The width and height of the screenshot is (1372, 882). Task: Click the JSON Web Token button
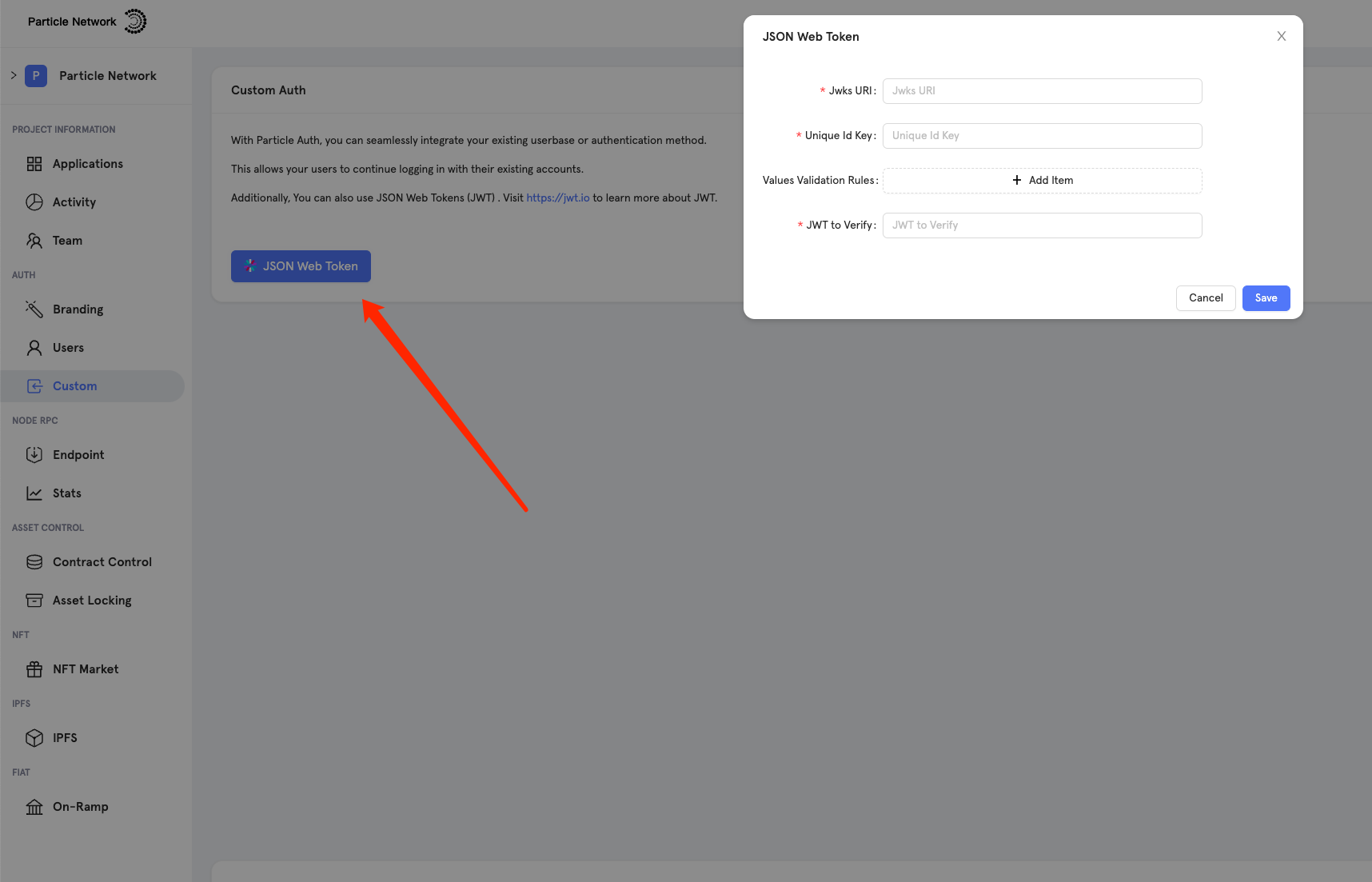coord(301,266)
